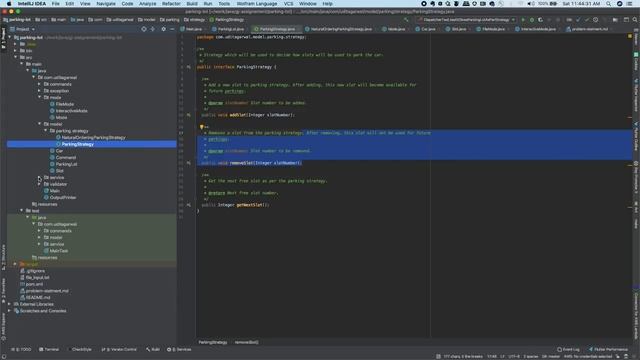Click the uditagarwal navigation bar breadcrumb

[120, 20]
